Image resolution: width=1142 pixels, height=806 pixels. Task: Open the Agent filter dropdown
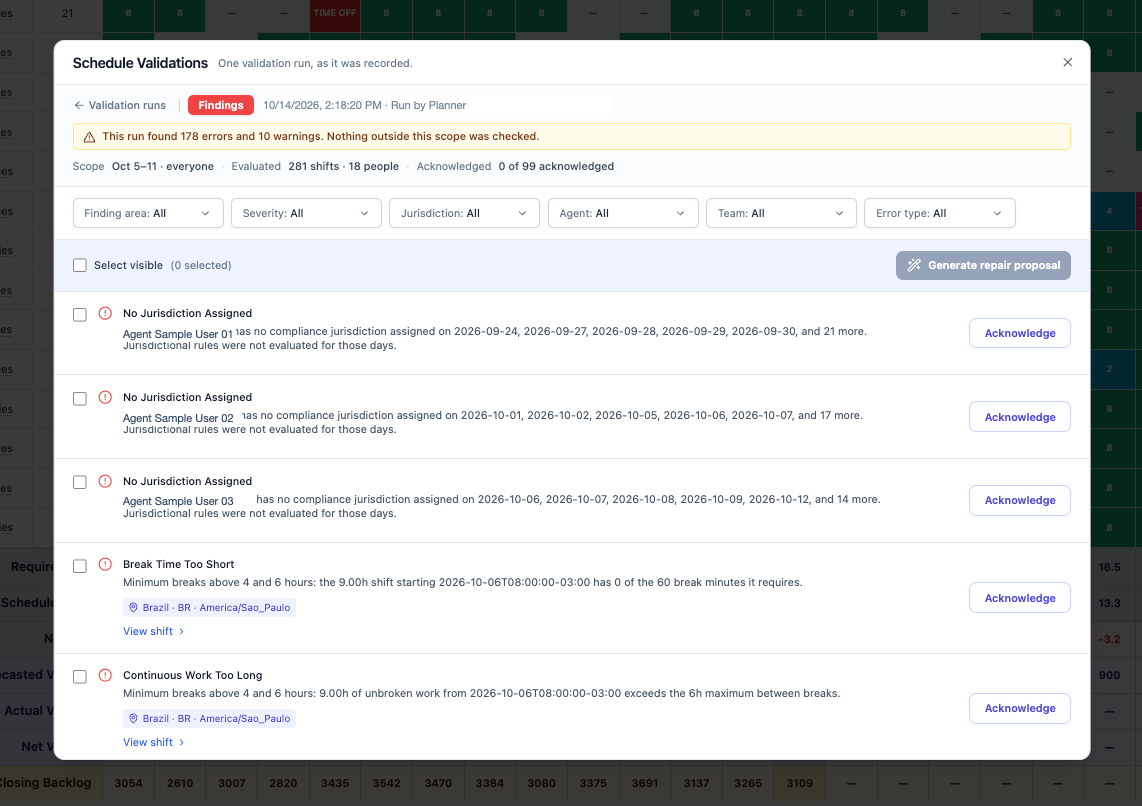[623, 213]
